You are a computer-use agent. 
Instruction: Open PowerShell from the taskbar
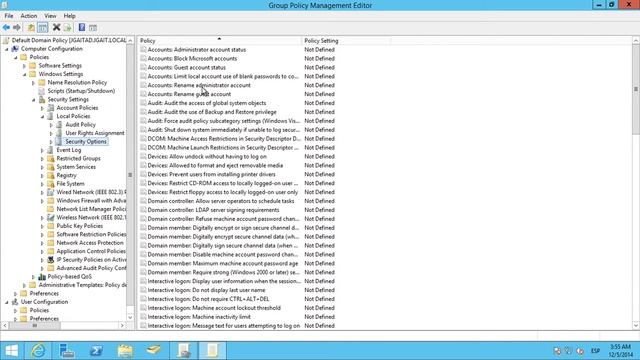(x=96, y=351)
